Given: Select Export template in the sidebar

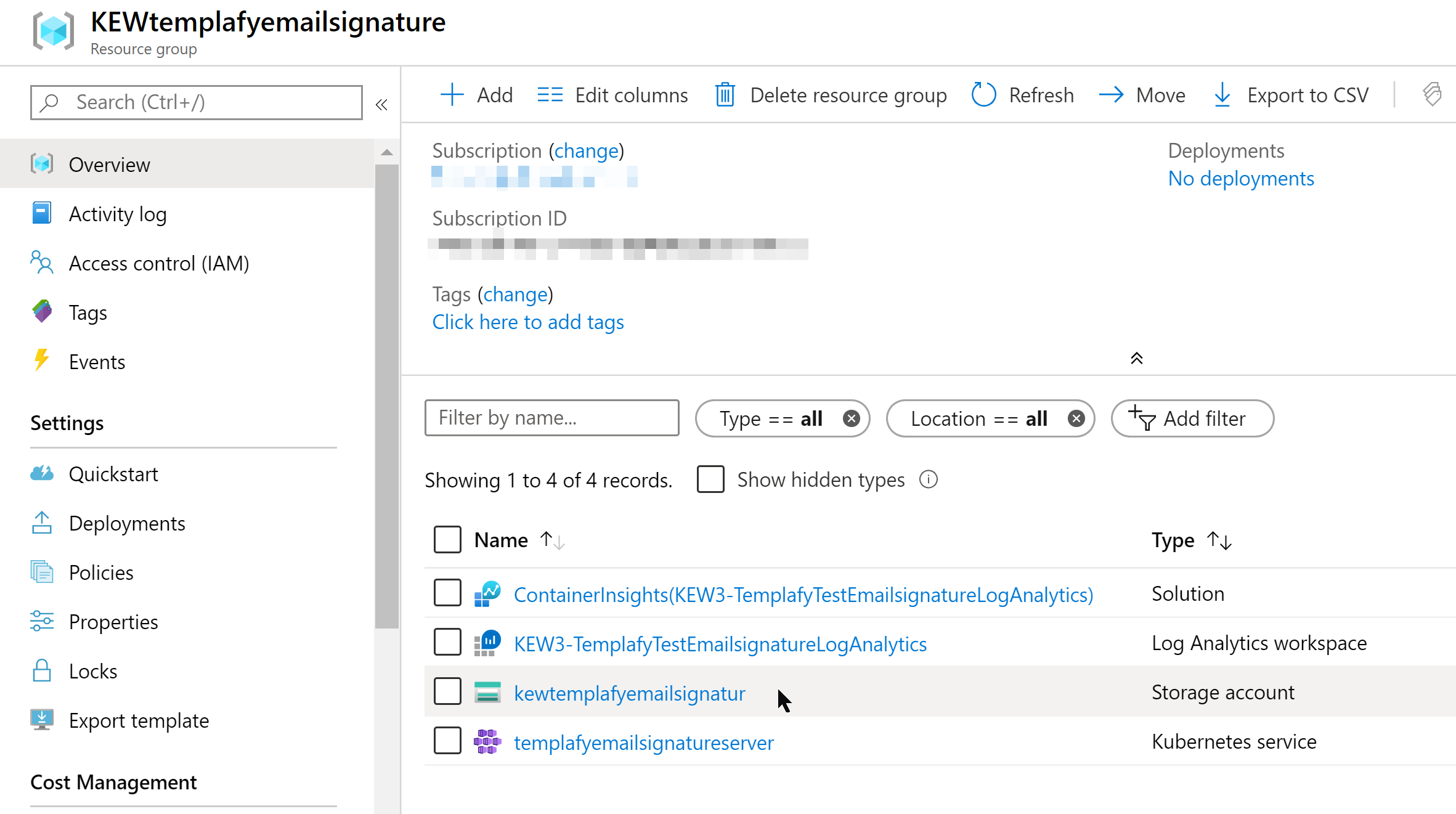Looking at the screenshot, I should pyautogui.click(x=139, y=720).
